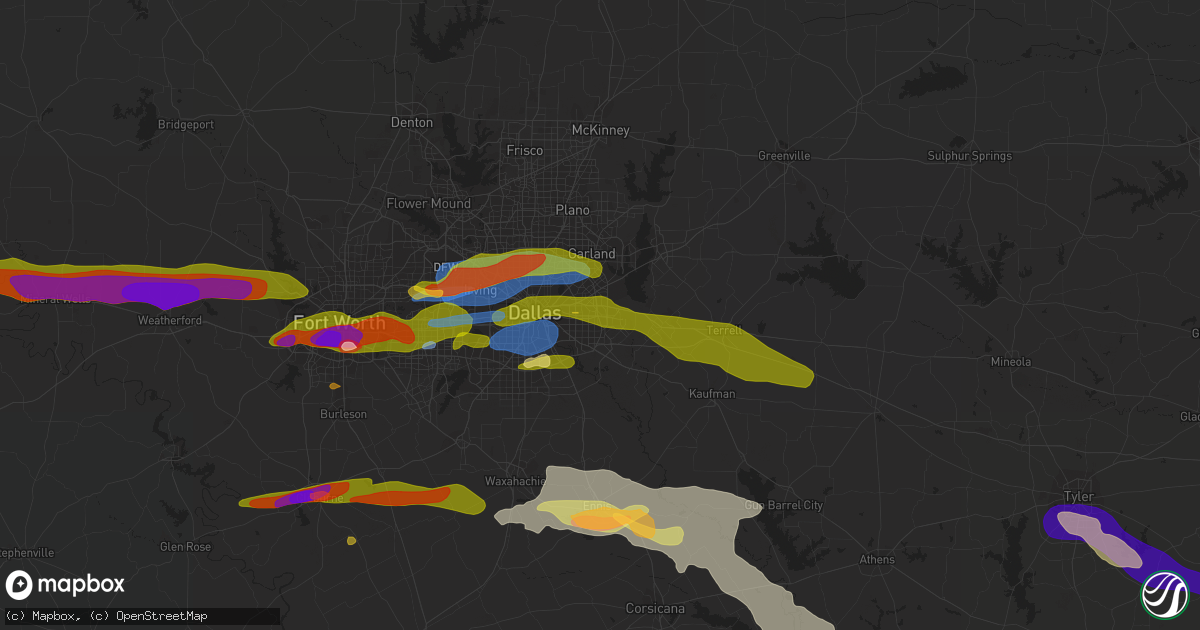1200x630 pixels.
Task: Select the Weatherford label
Action: click(x=170, y=320)
